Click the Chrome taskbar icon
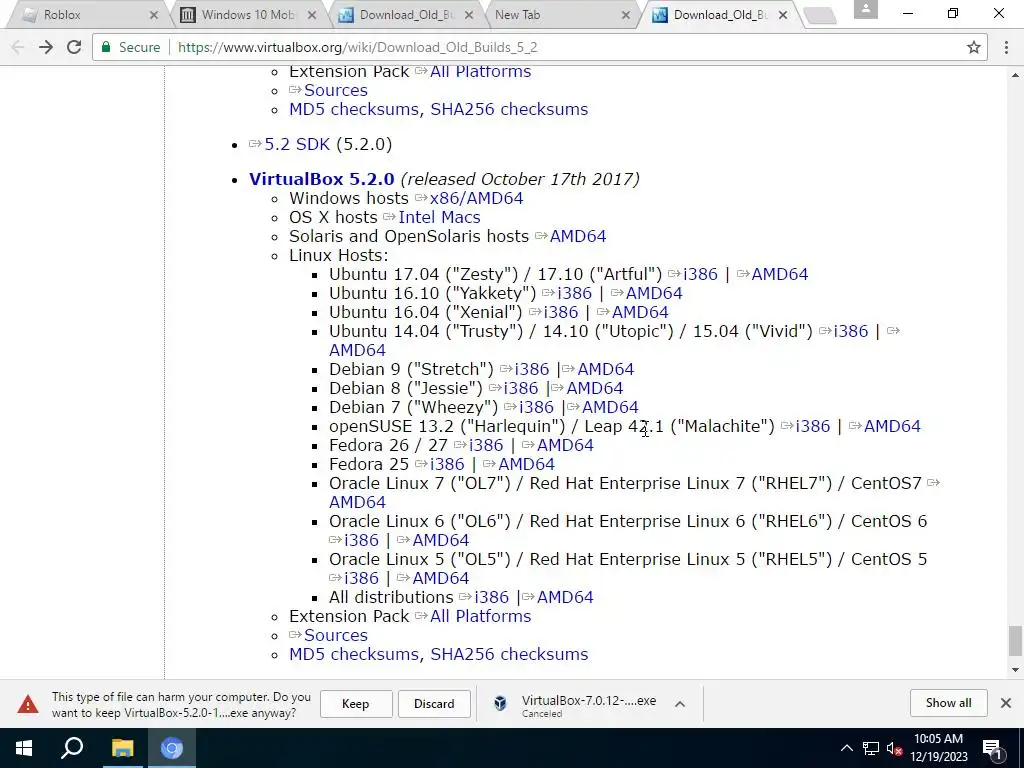1024x768 pixels. (172, 748)
